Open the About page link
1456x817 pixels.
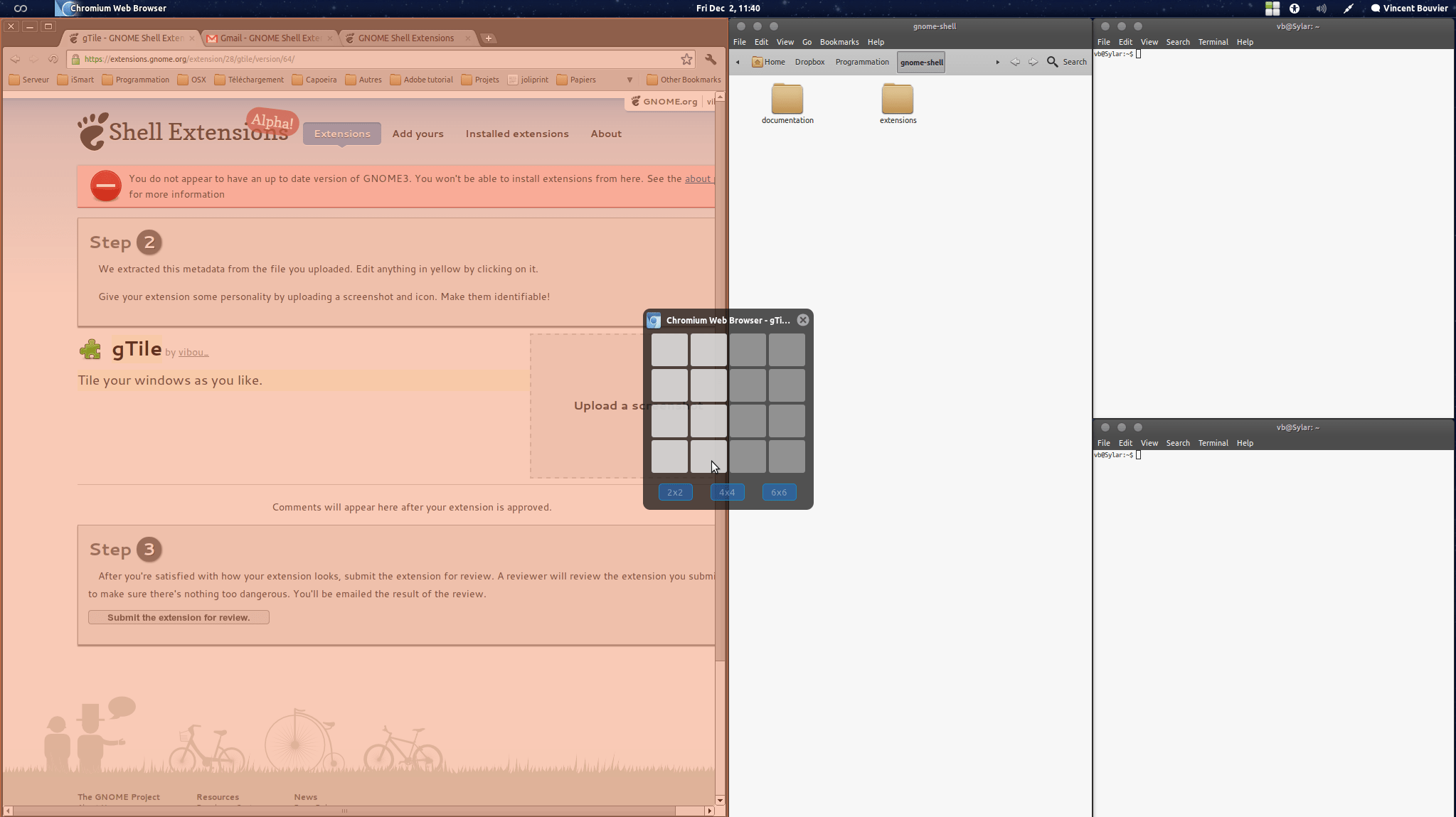[x=606, y=134]
